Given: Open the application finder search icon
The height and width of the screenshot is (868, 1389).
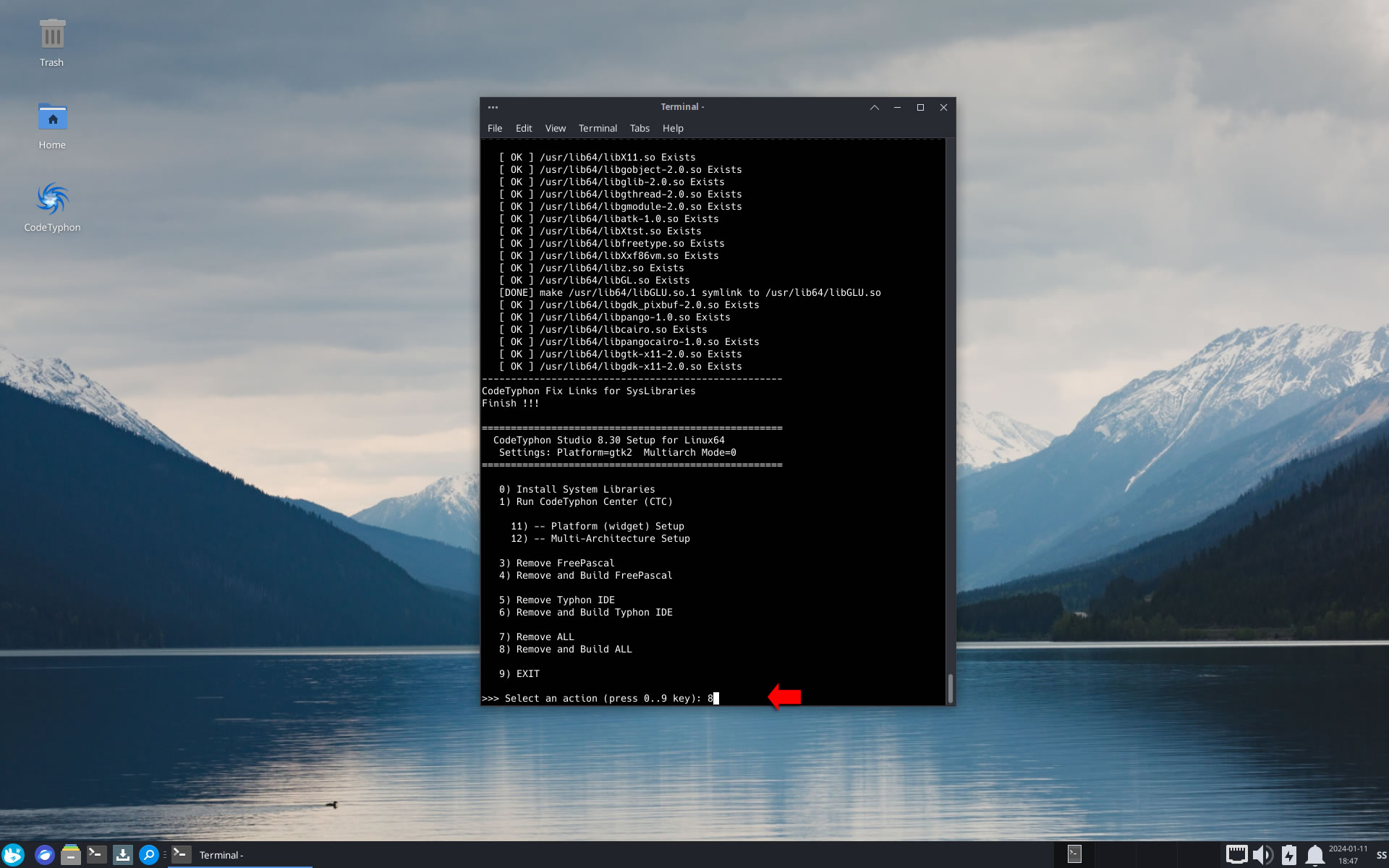Looking at the screenshot, I should [149, 854].
